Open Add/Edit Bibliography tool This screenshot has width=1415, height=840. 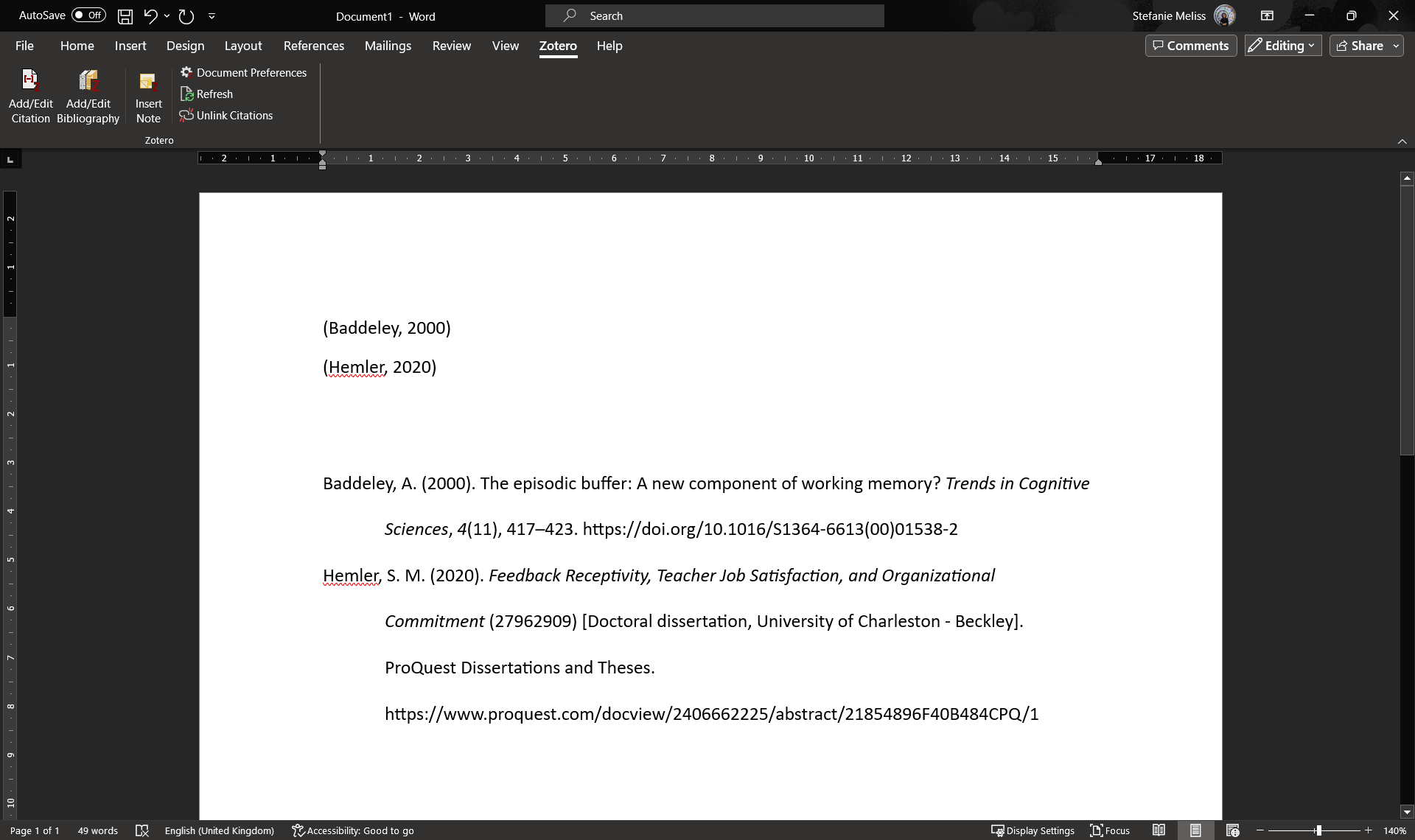pyautogui.click(x=88, y=81)
